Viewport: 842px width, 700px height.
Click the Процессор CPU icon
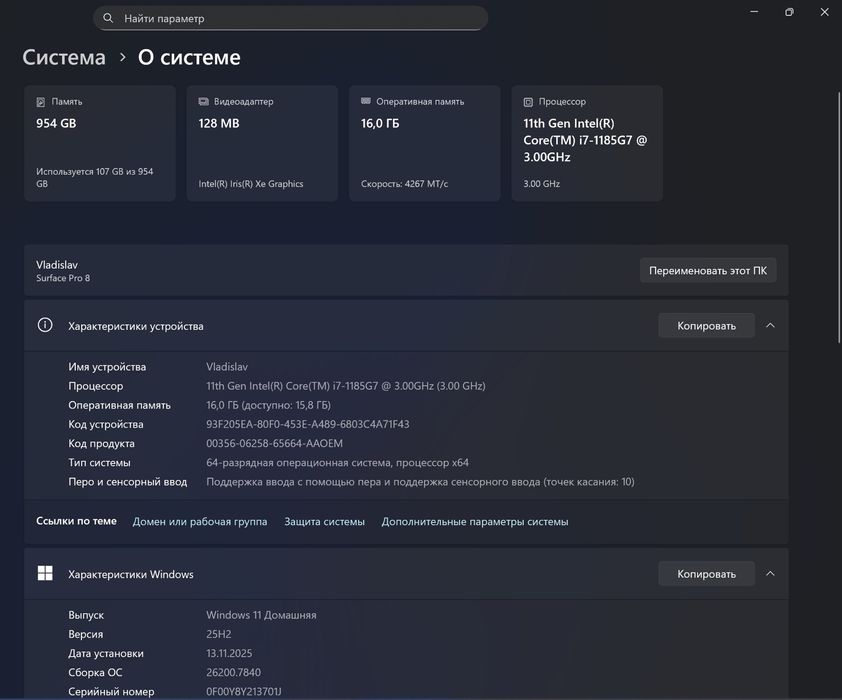coord(528,102)
